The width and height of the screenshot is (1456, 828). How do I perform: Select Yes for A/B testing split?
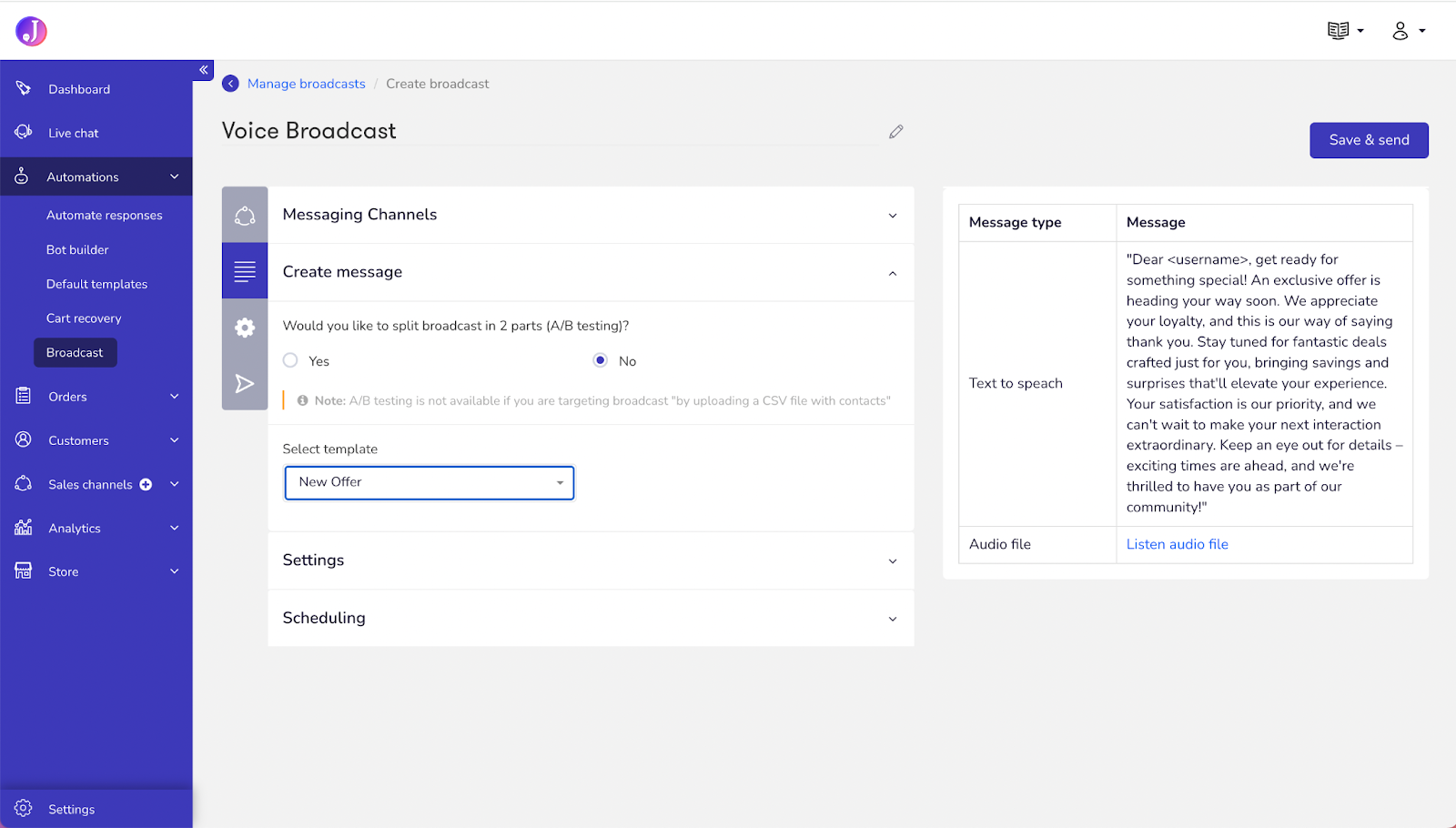289,360
